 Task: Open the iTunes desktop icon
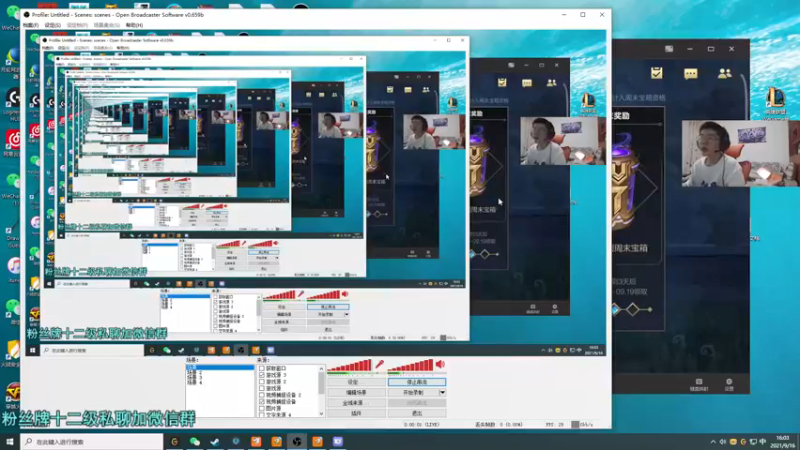click(x=13, y=266)
